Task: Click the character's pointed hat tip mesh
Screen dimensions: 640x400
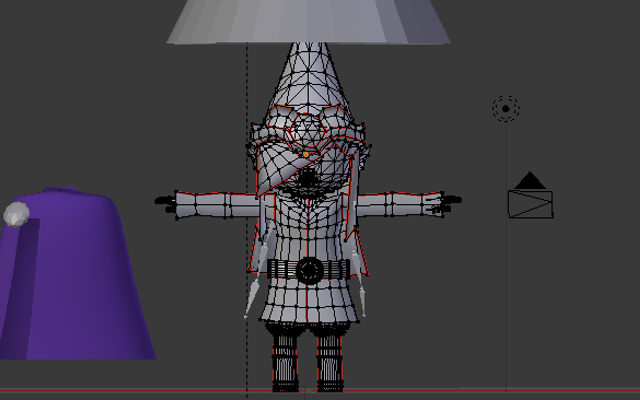Action: 309,73
